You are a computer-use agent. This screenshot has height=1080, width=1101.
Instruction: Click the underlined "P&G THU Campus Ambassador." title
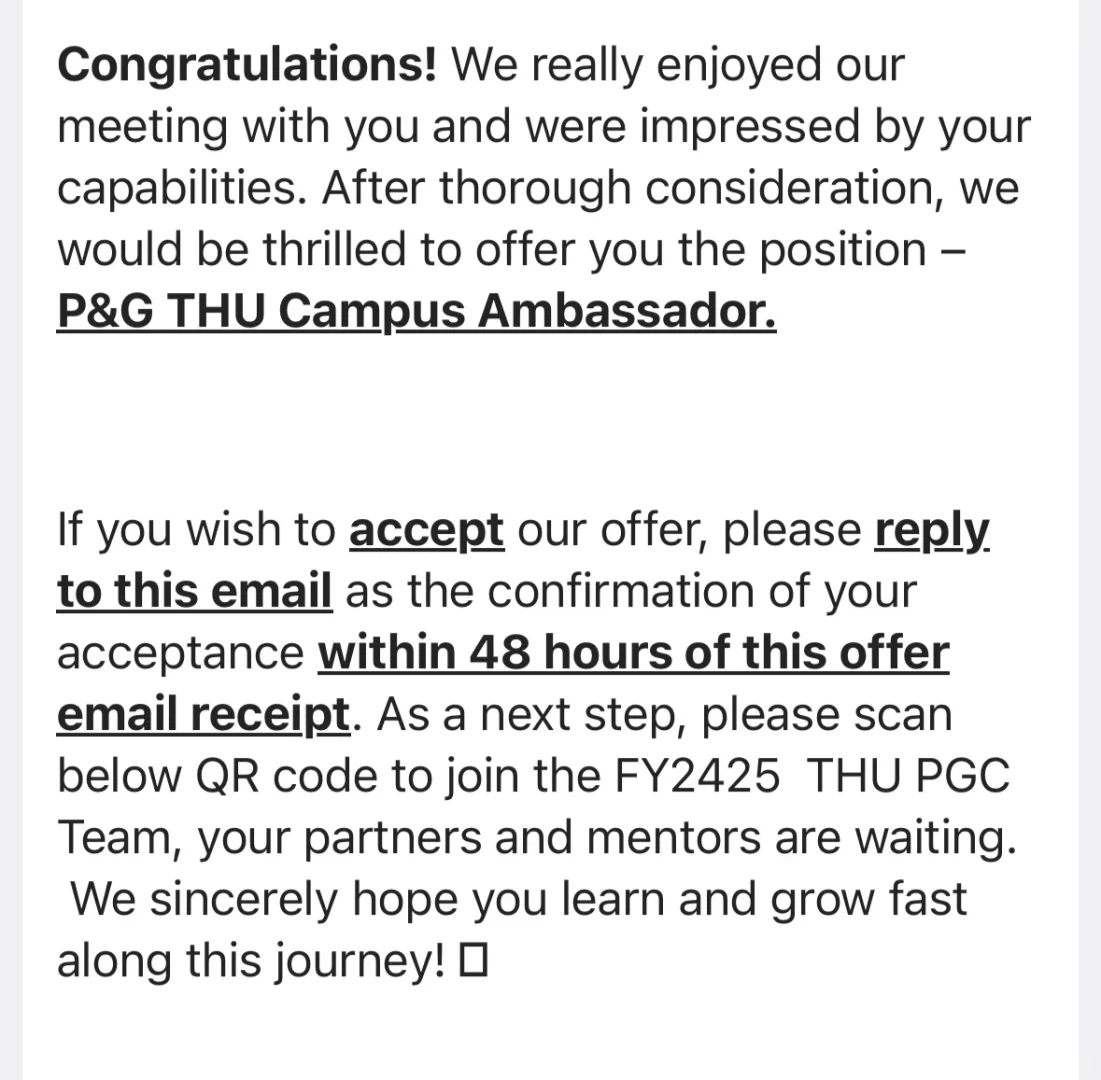416,311
